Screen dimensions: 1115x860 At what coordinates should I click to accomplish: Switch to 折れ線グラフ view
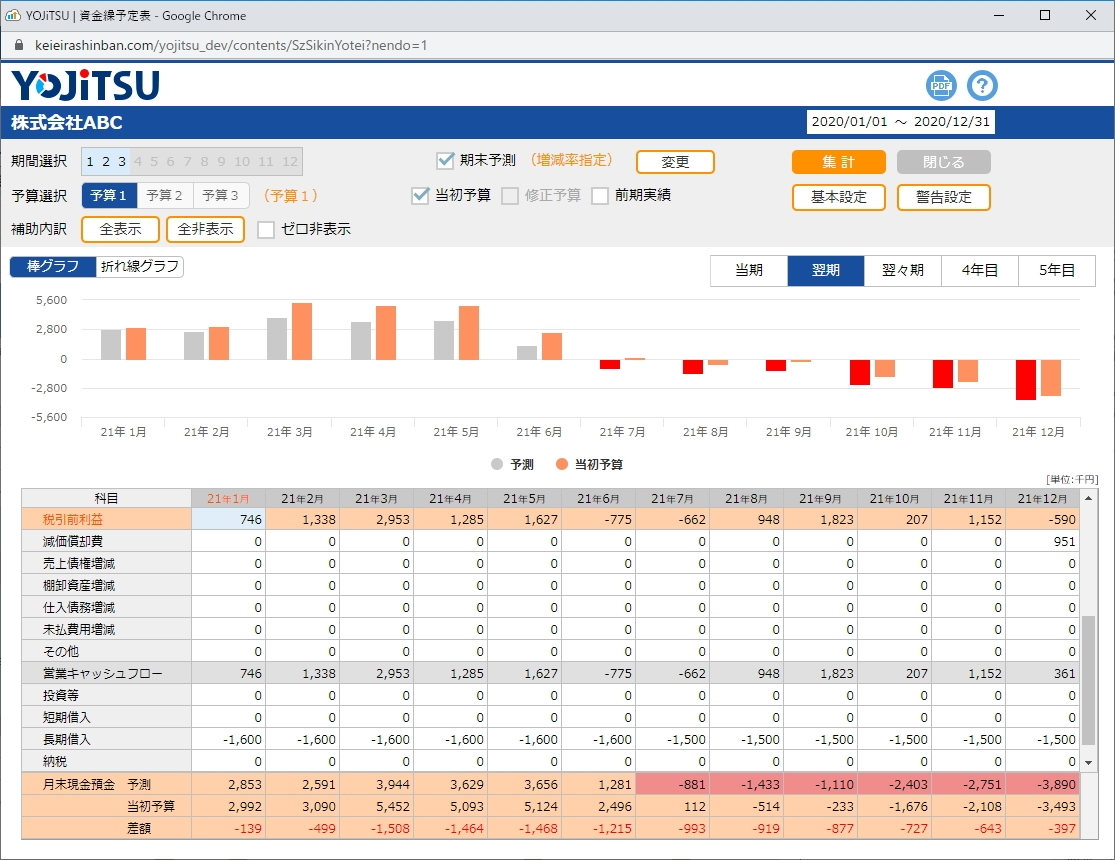point(140,267)
